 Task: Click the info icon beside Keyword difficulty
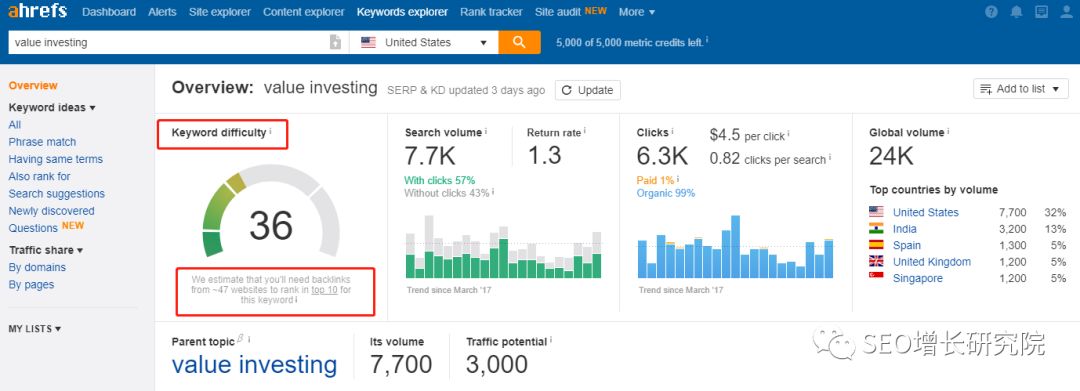pyautogui.click(x=271, y=131)
